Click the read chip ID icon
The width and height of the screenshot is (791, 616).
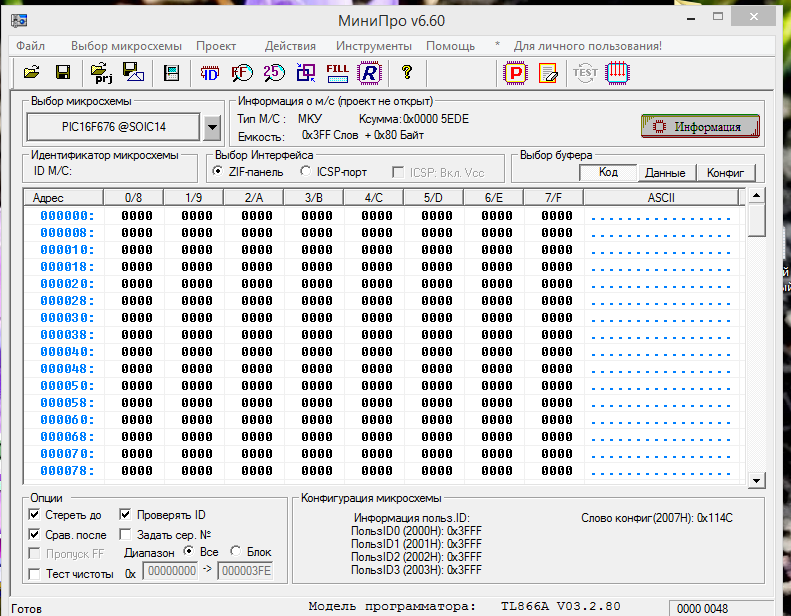tap(210, 72)
